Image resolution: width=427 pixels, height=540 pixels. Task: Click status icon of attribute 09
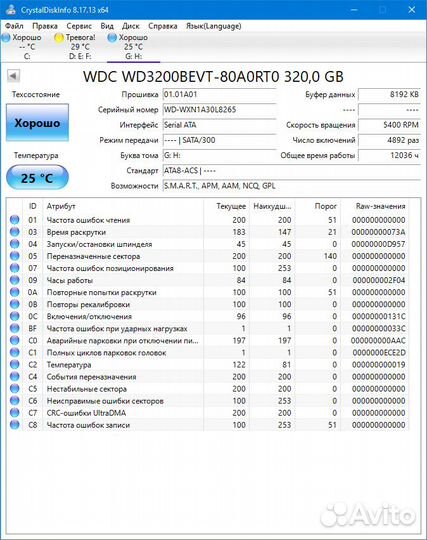[14, 280]
